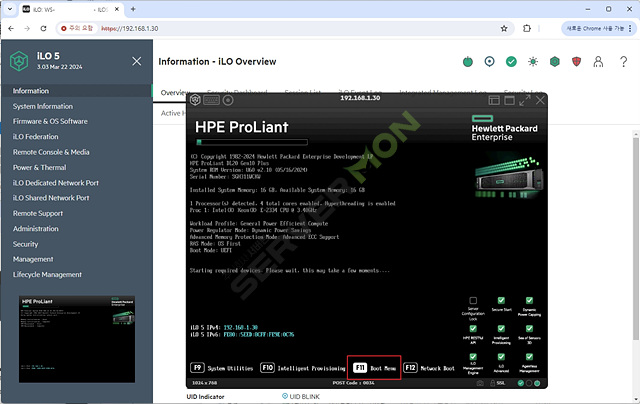Open the user account icon in header
The image size is (640, 404).
coord(598,62)
